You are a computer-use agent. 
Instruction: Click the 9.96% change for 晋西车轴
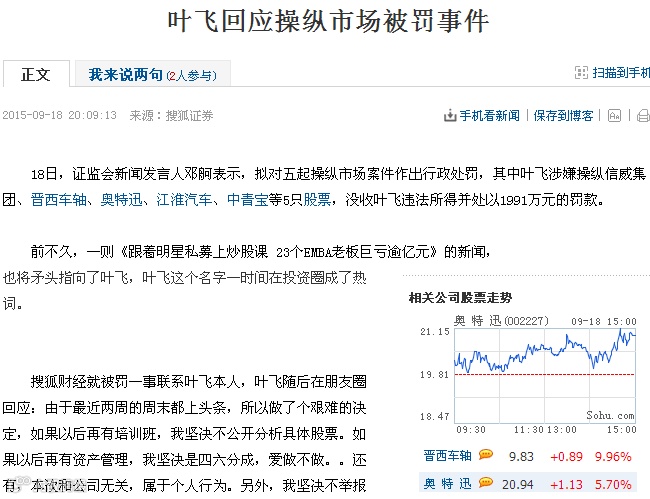(x=613, y=457)
